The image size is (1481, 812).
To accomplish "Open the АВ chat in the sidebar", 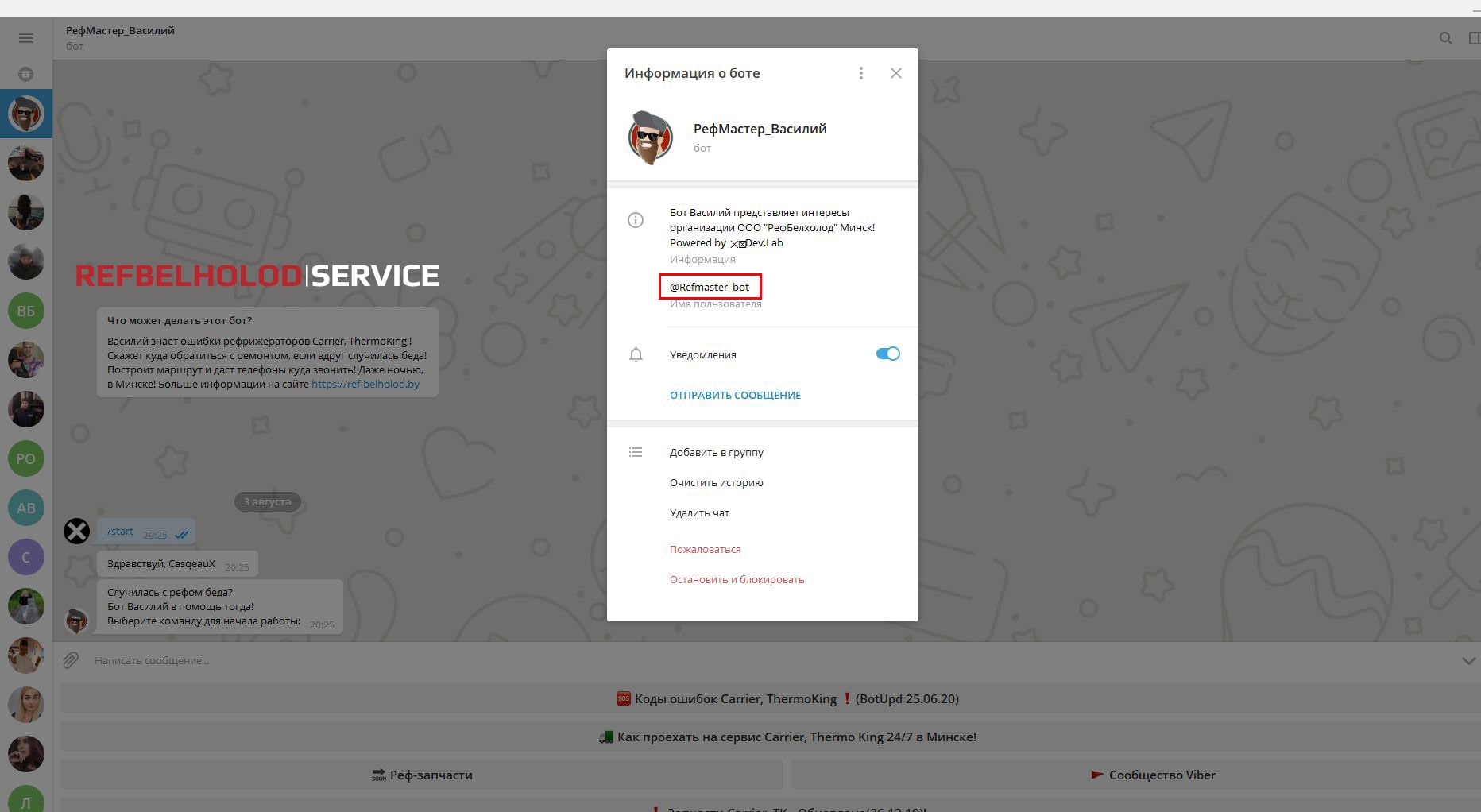I will tap(26, 508).
